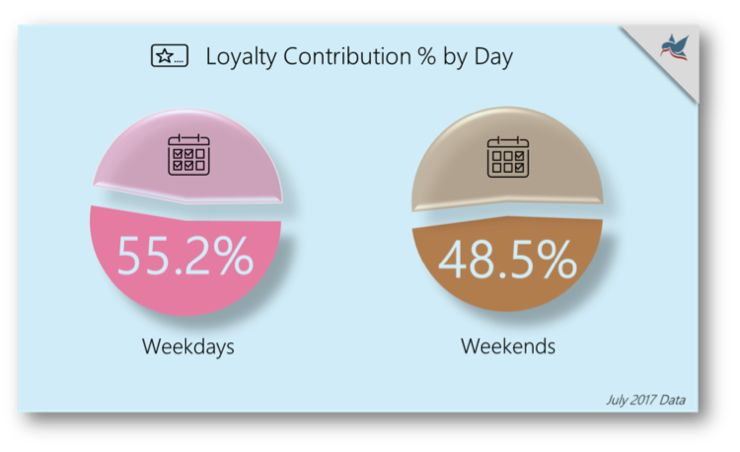Click the Weekdays label

(188, 346)
